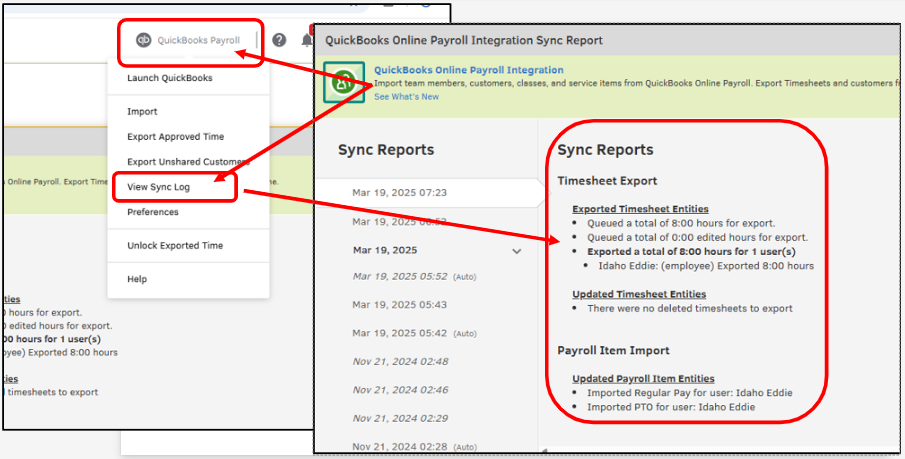Select Export Approved Time menu entry
This screenshot has width=905, height=459.
coord(175,137)
